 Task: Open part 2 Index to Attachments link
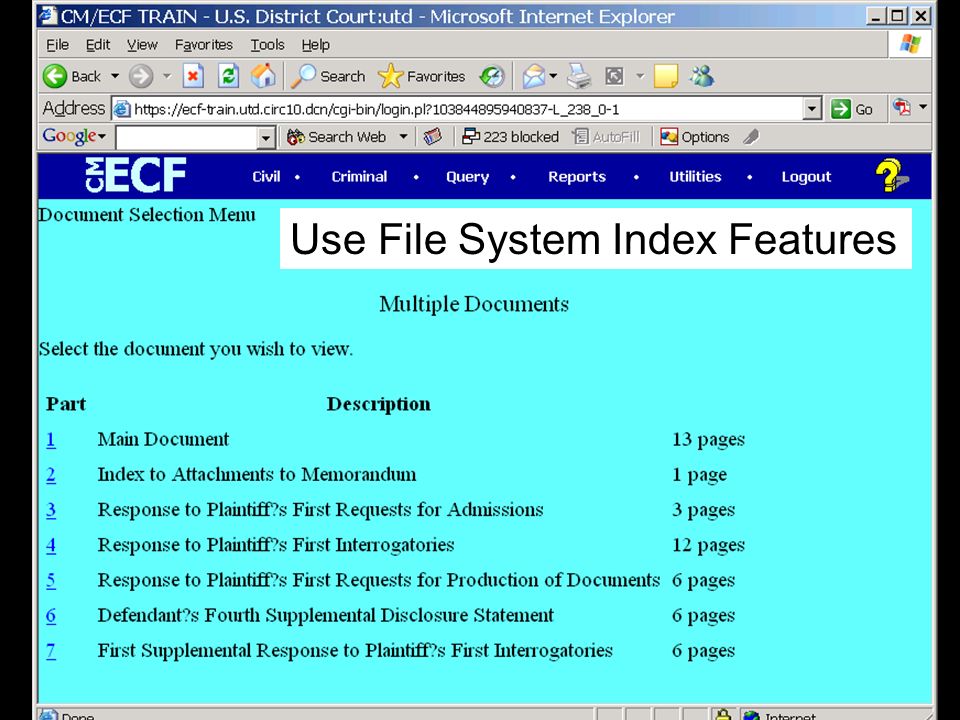point(51,474)
